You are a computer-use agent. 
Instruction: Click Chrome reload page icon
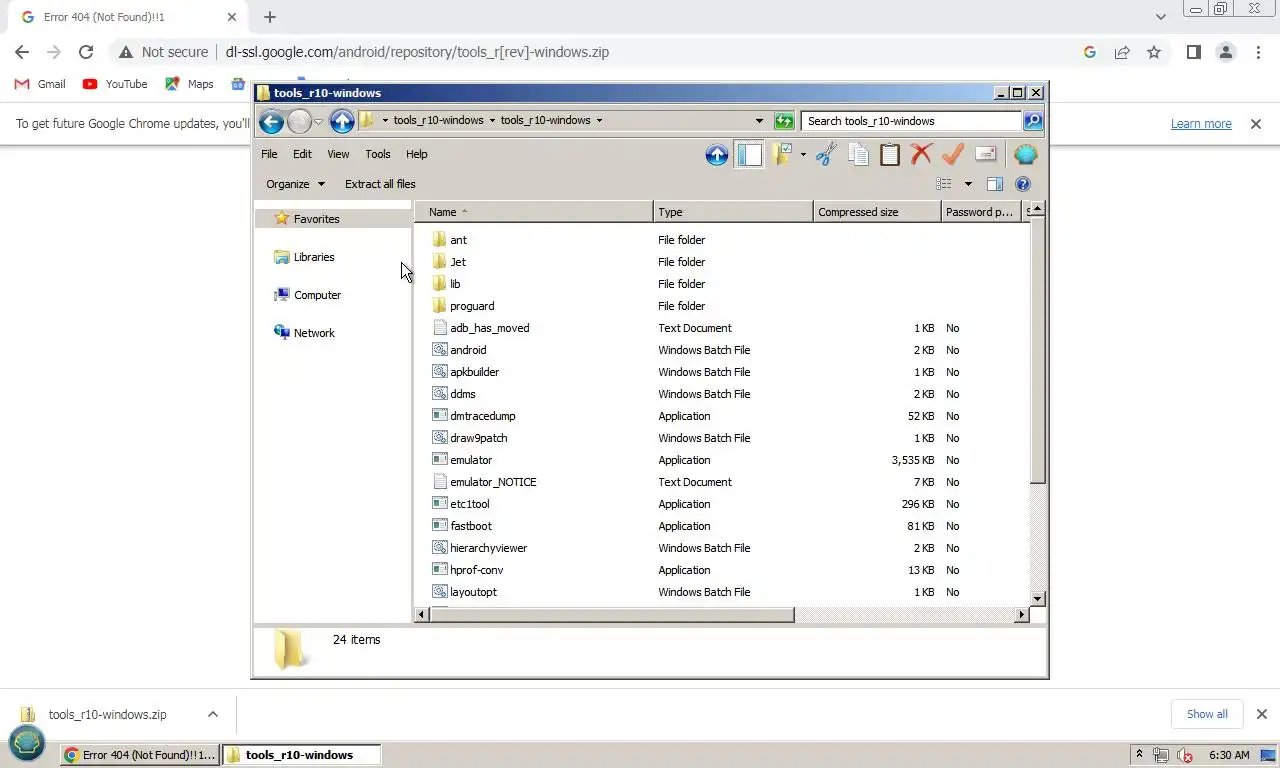click(x=86, y=52)
